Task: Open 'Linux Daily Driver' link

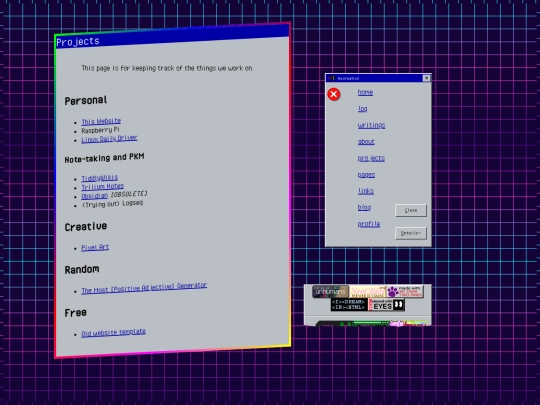Action: coord(109,139)
